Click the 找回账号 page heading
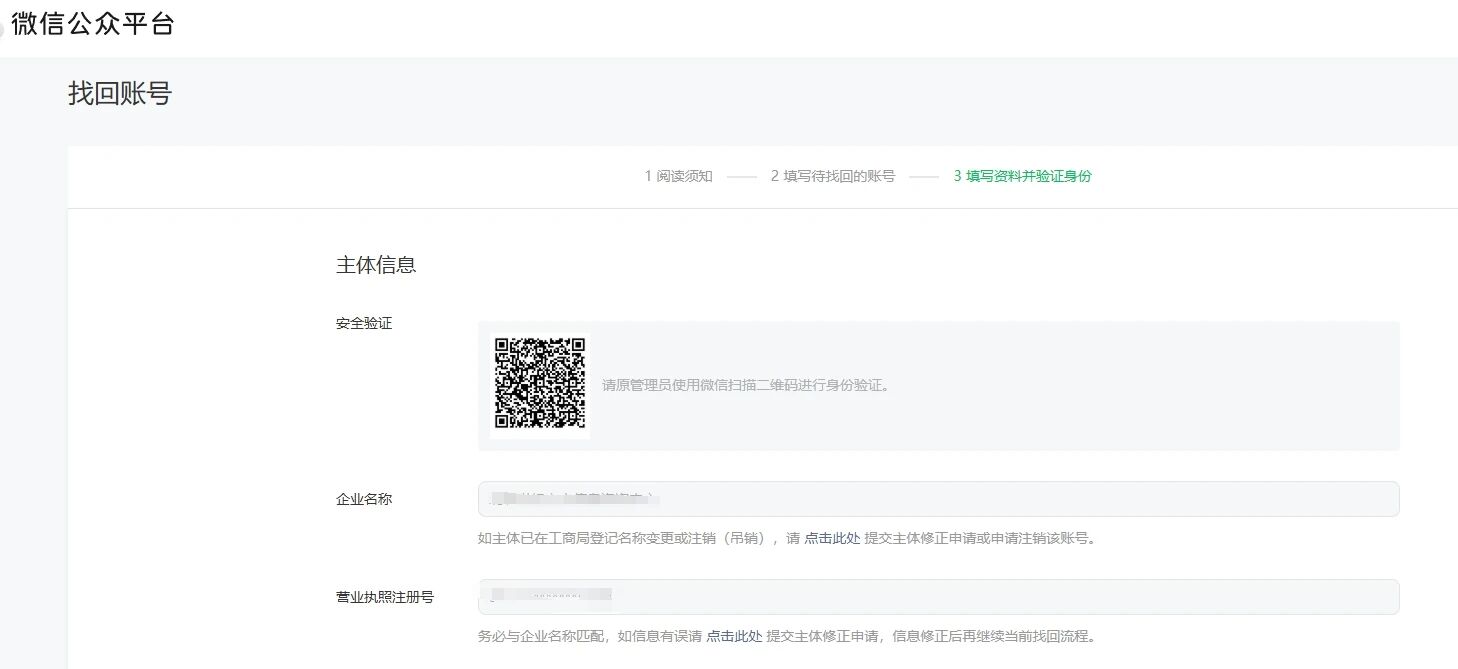The image size is (1458, 669). 120,94
